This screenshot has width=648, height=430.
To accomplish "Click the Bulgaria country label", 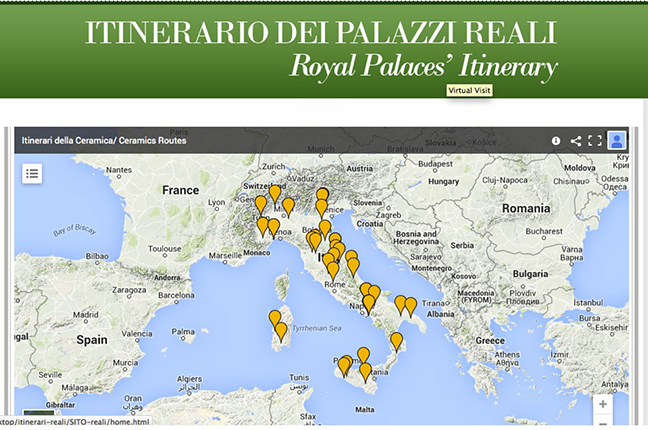I will point(530,274).
